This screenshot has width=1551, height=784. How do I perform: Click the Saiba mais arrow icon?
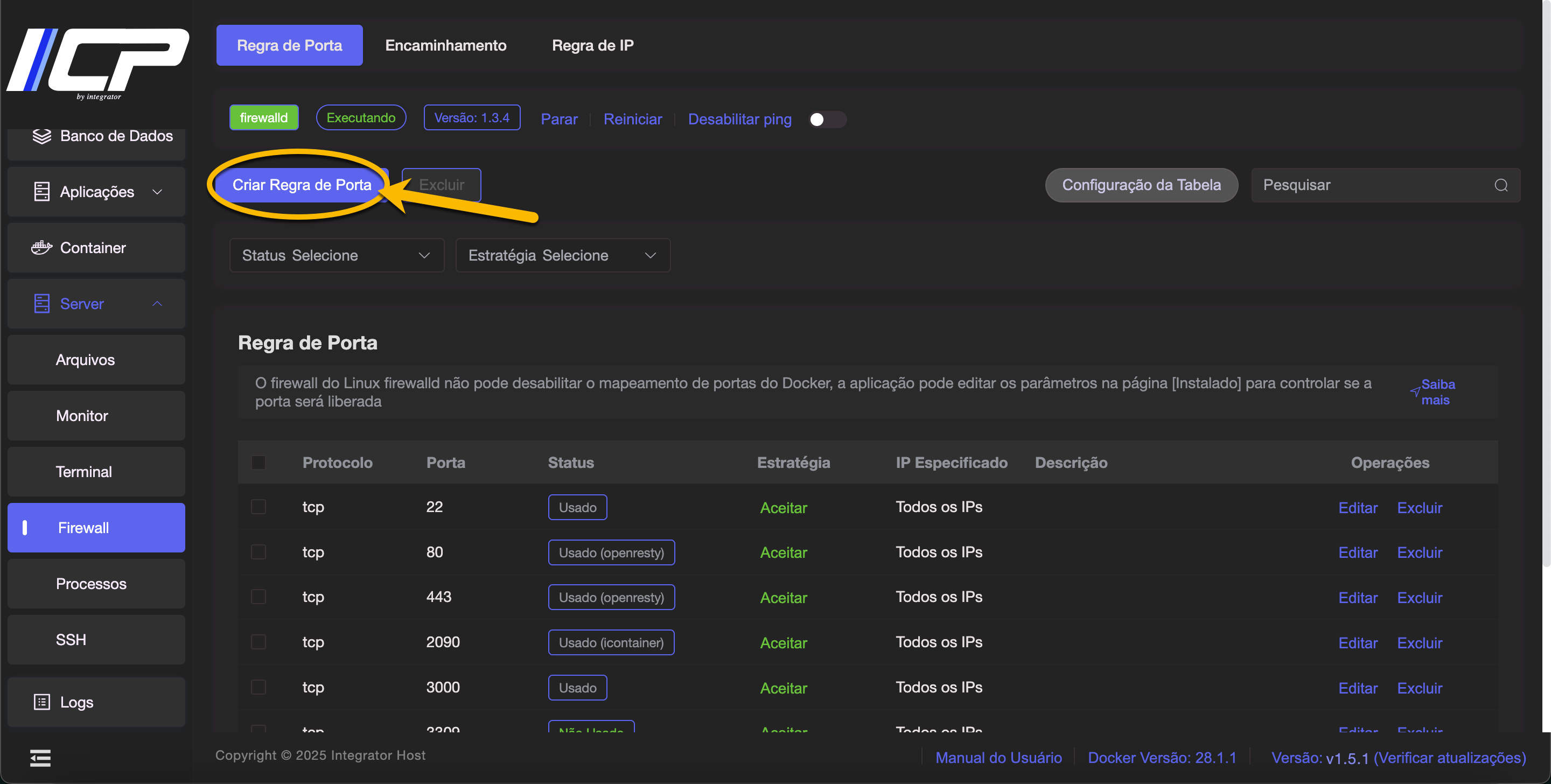(x=1414, y=392)
